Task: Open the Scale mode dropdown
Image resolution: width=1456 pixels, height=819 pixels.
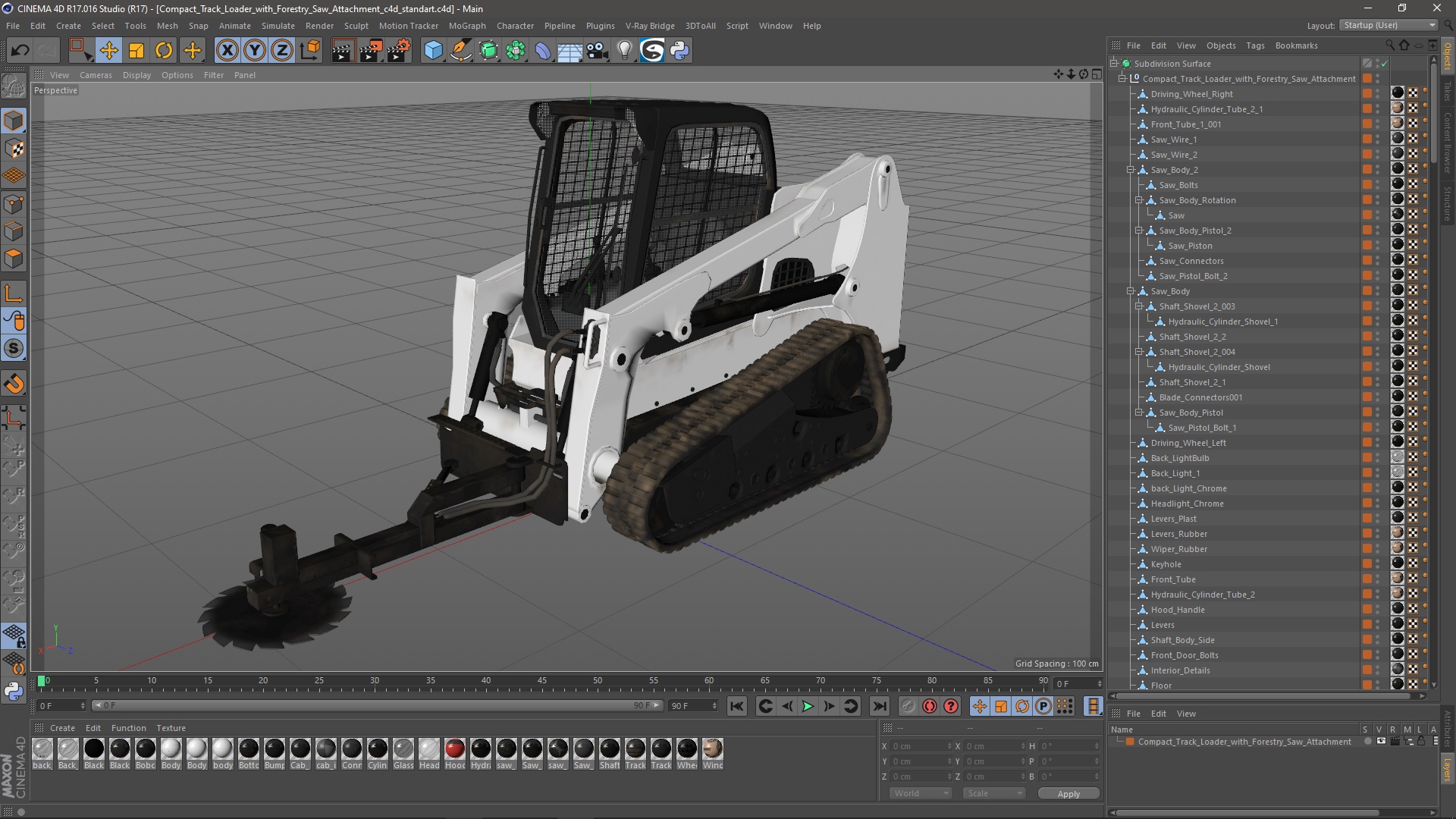Action: [994, 793]
